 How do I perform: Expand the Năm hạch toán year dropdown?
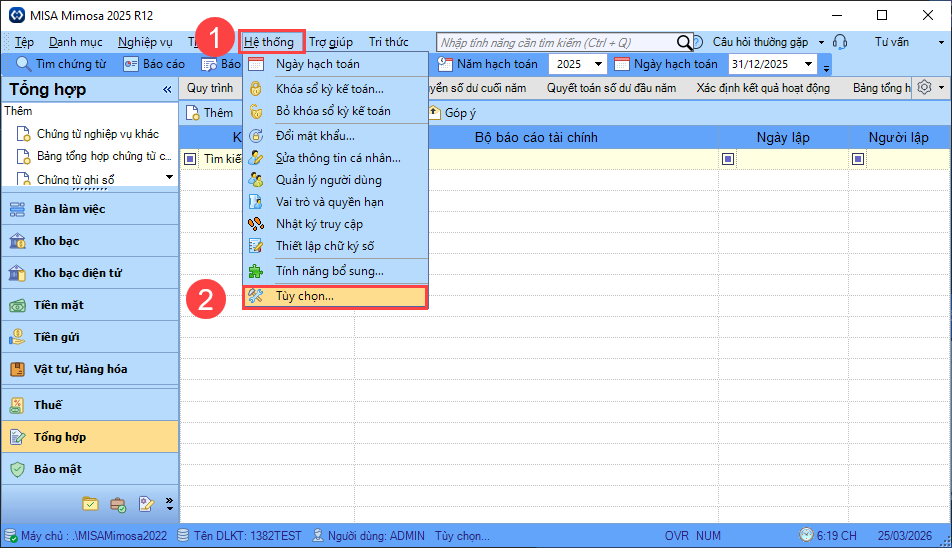[x=597, y=64]
